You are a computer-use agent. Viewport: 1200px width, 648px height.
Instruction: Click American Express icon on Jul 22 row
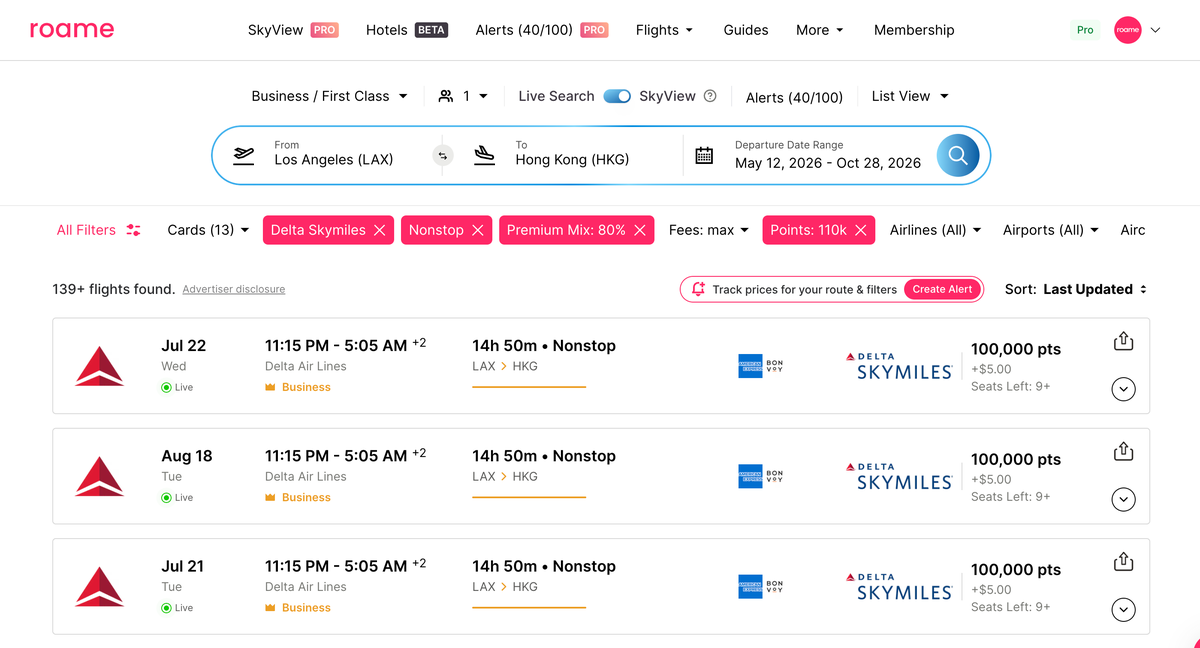[x=750, y=366]
